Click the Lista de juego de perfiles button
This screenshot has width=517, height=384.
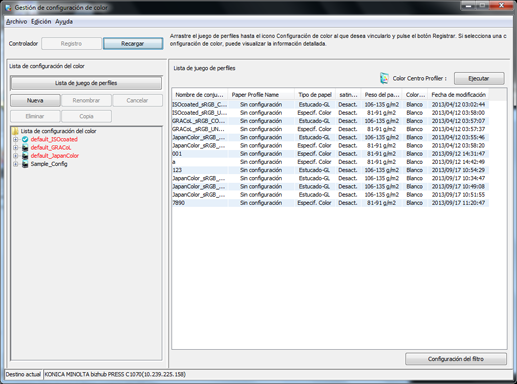[x=86, y=83]
